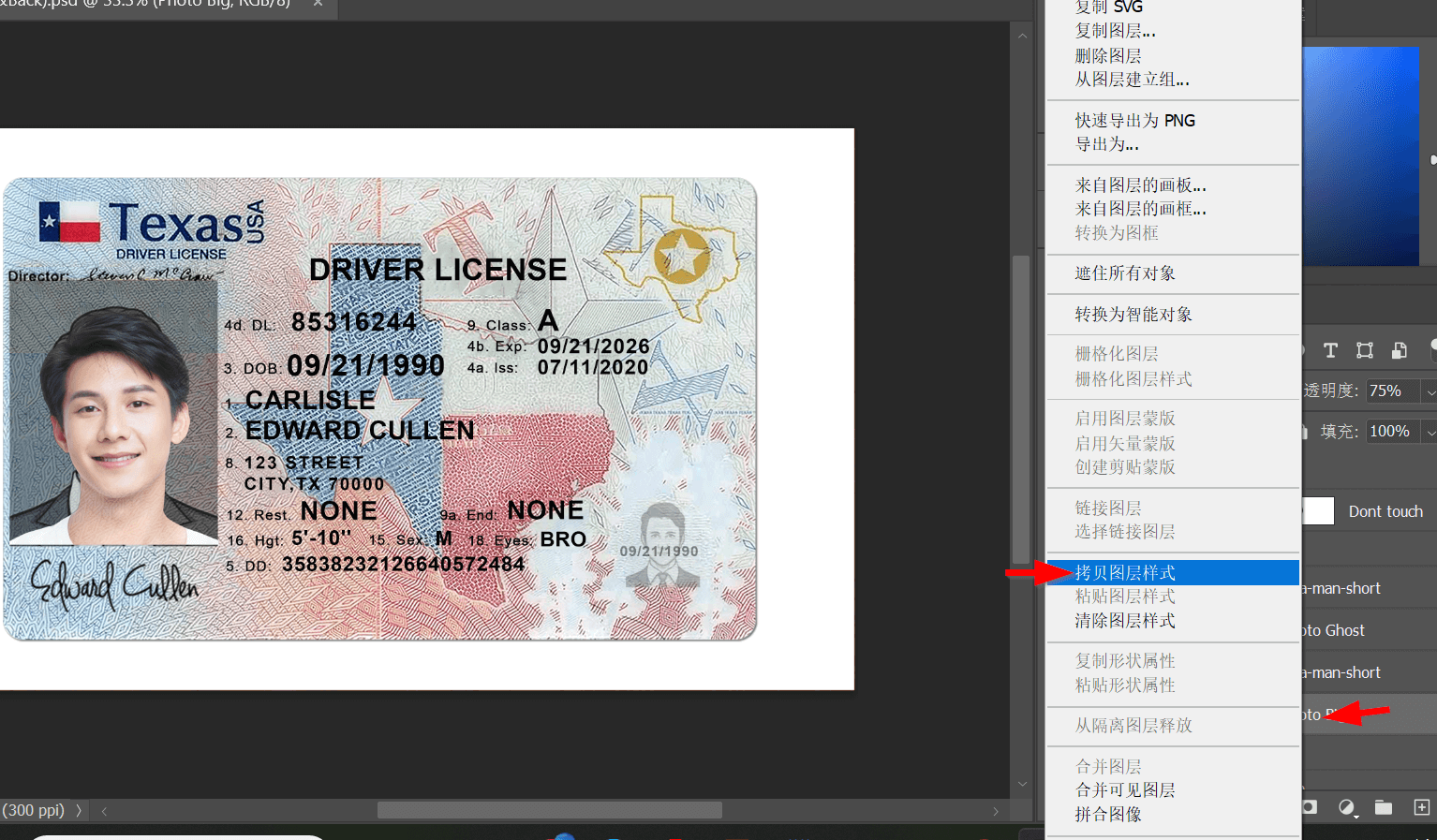This screenshot has height=840, width=1437.
Task: Select 栅格化图层样式 menu entry
Action: pos(1133,379)
